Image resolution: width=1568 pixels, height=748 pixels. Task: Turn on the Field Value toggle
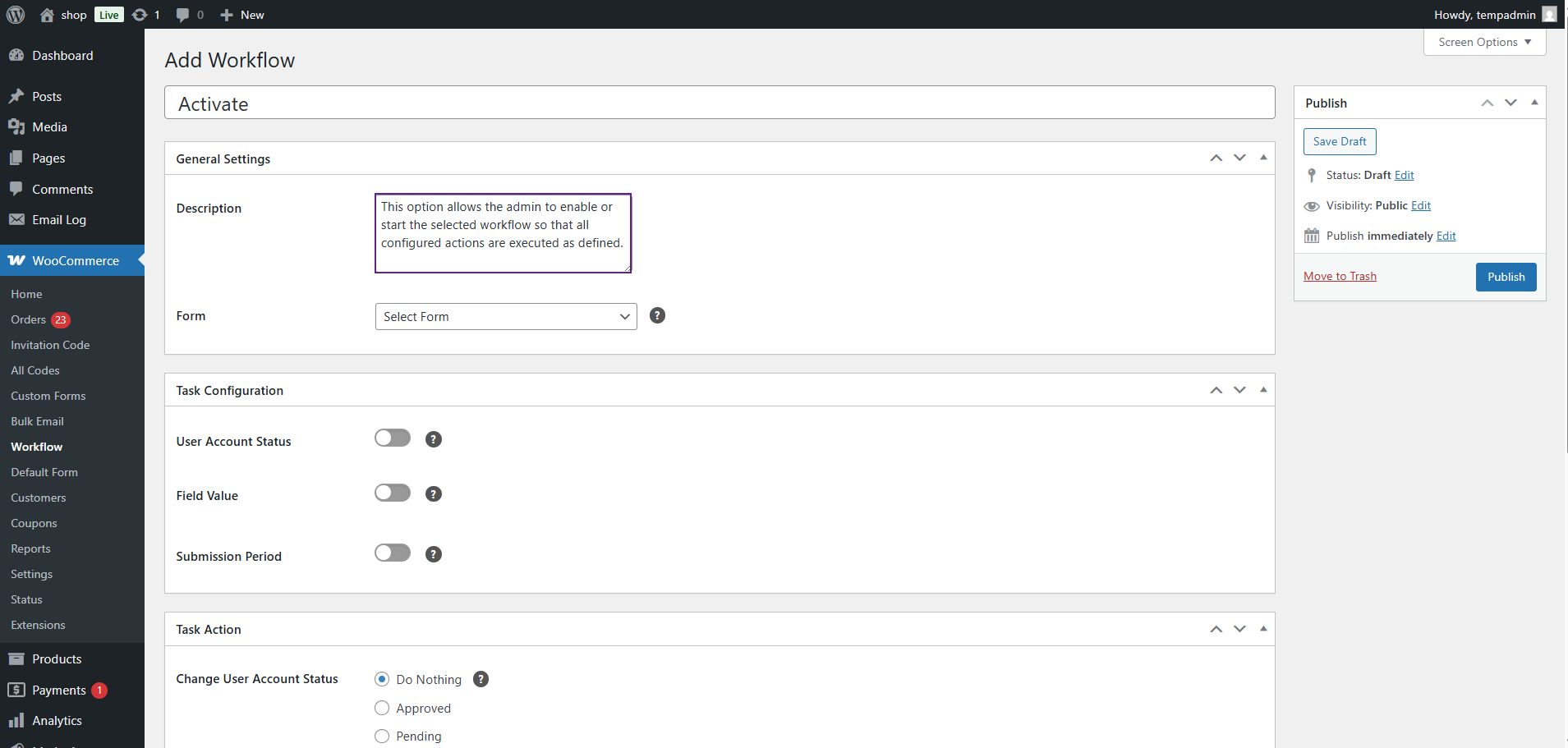click(x=393, y=493)
